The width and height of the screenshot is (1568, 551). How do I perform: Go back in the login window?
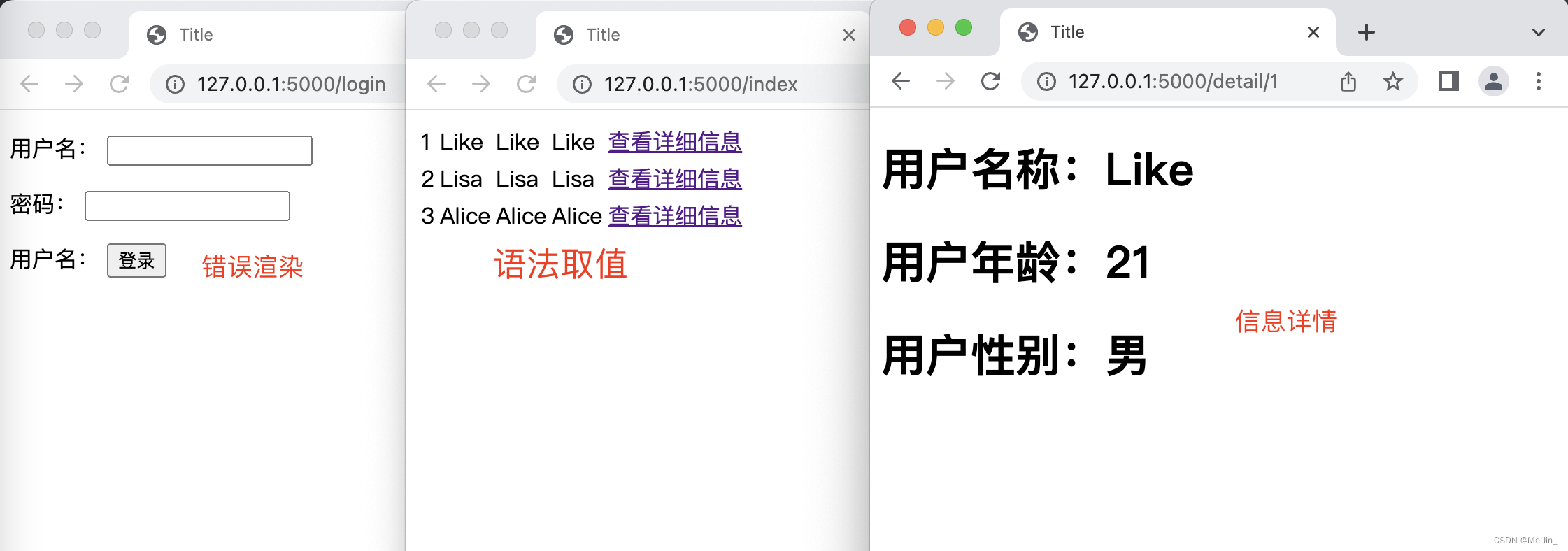(x=29, y=84)
